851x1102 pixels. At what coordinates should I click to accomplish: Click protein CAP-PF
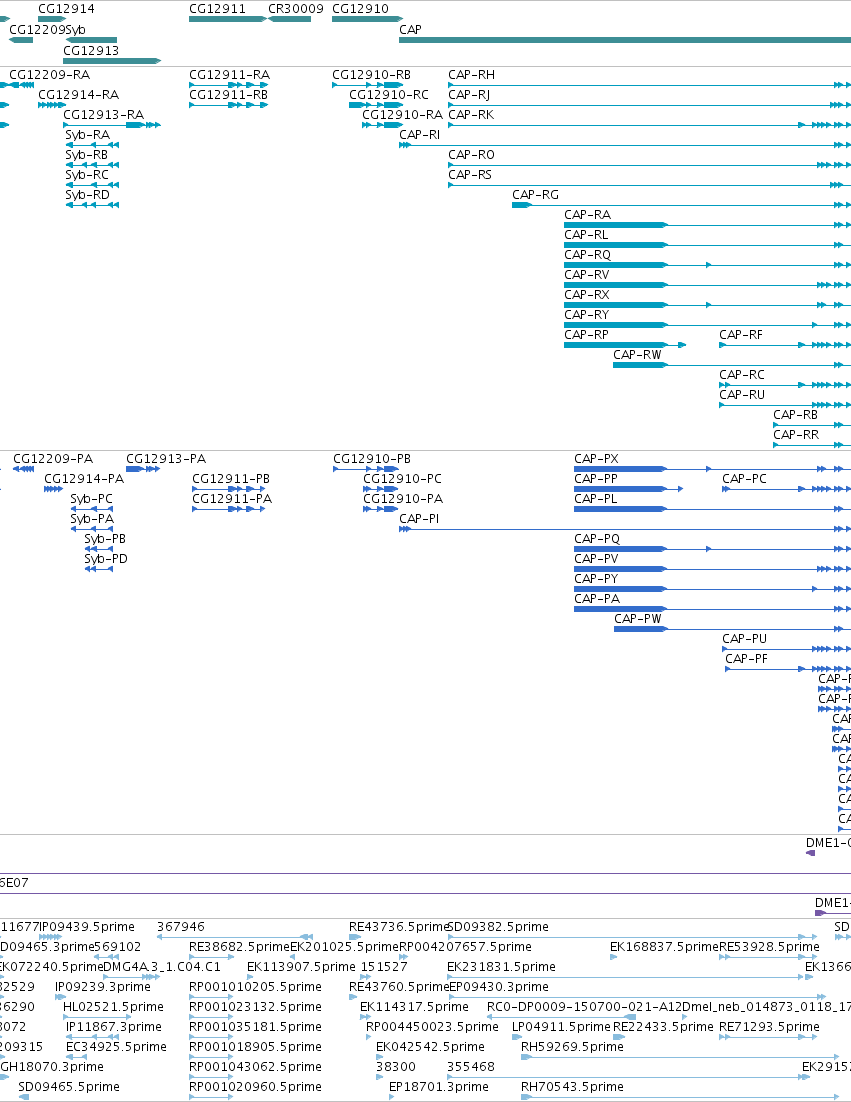coord(746,659)
